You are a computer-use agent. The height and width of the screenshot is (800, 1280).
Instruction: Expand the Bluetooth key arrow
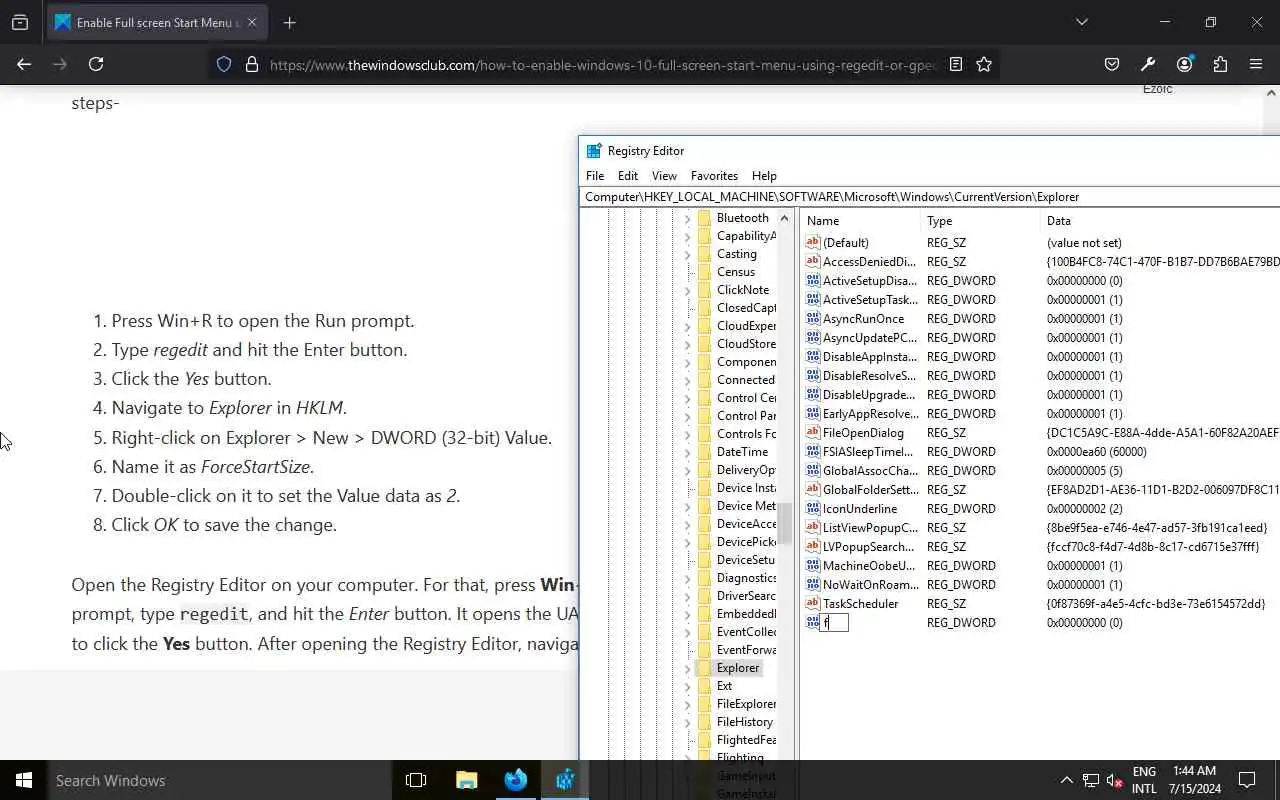tap(687, 219)
